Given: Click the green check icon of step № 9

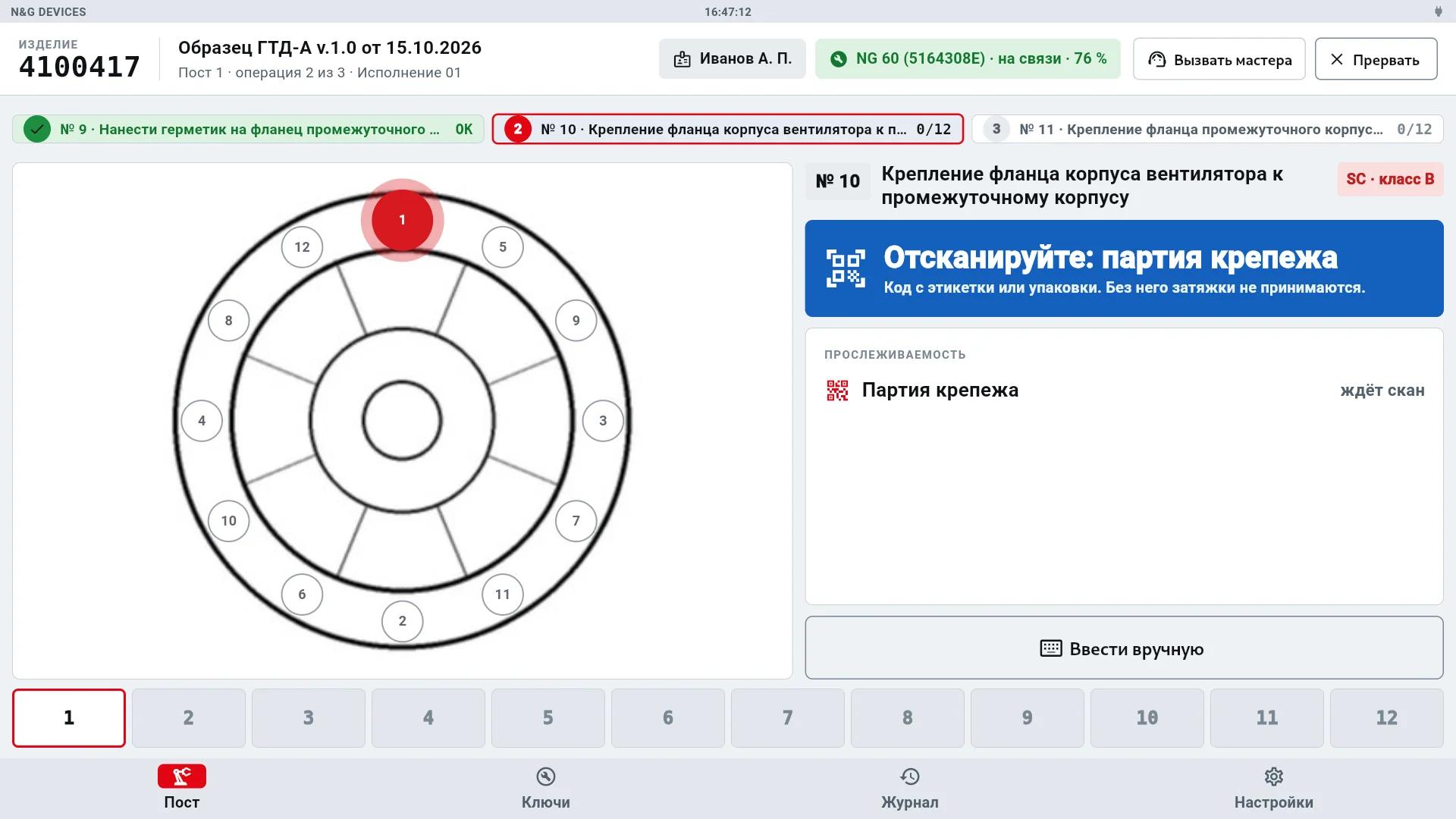Looking at the screenshot, I should coord(37,129).
